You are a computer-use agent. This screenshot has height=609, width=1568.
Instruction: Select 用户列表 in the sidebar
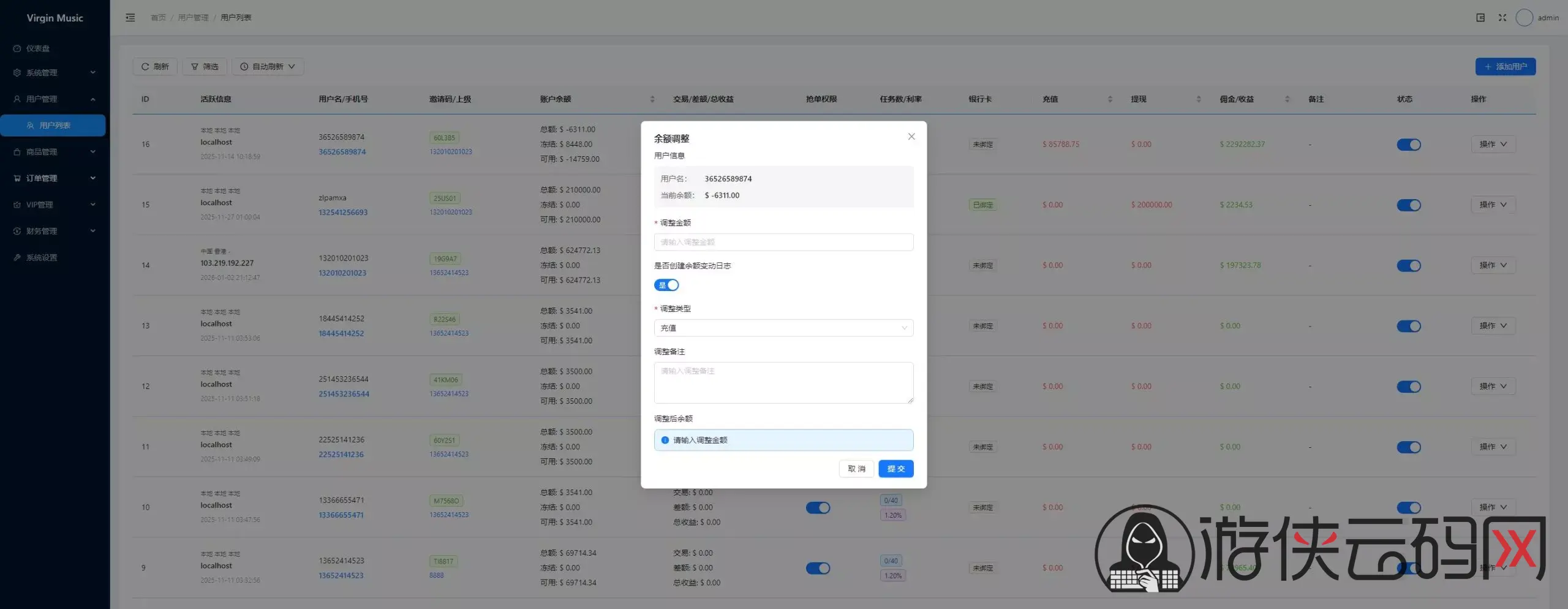coord(54,126)
